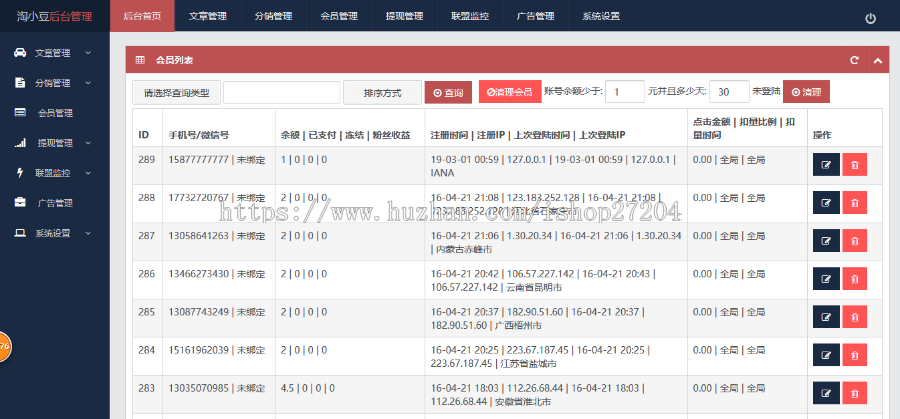
Task: Open the 请选择查询类型 dropdown
Action: (176, 92)
